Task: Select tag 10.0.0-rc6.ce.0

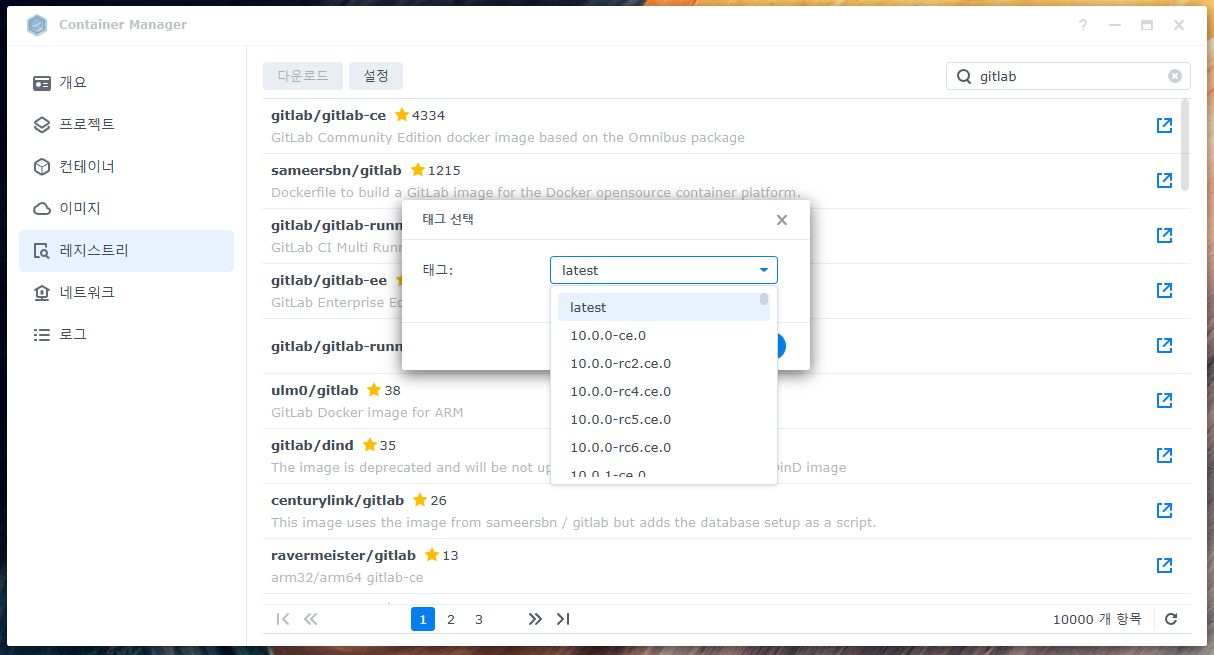Action: 664,447
